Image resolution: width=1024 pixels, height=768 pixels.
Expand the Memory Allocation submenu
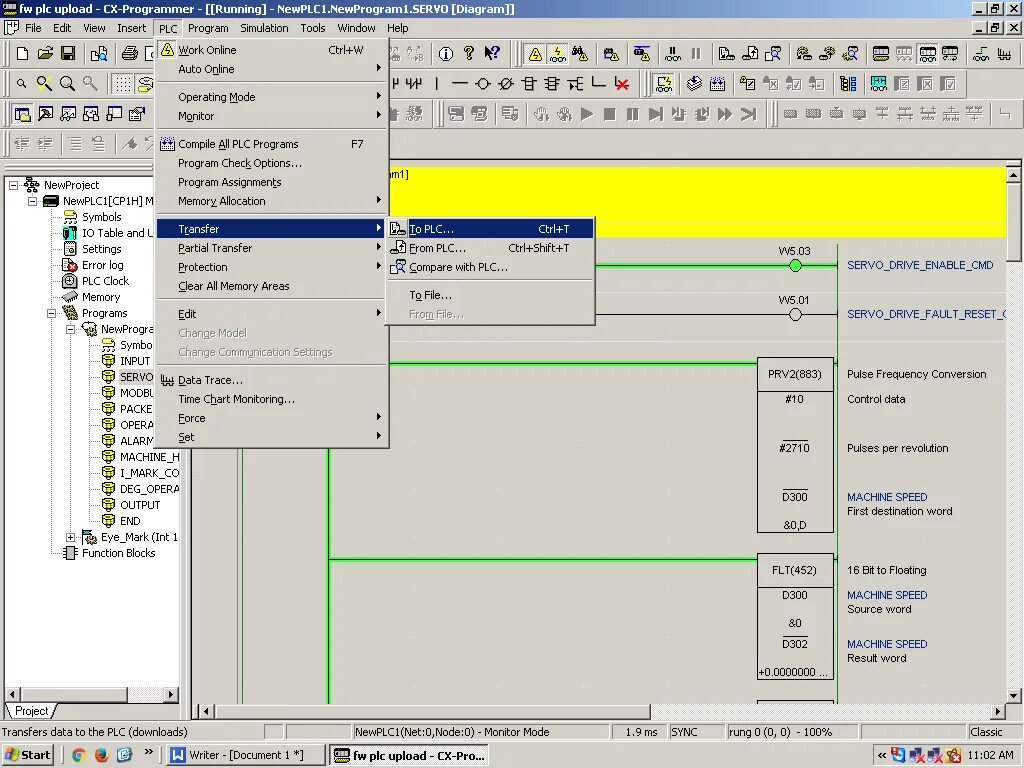(272, 200)
